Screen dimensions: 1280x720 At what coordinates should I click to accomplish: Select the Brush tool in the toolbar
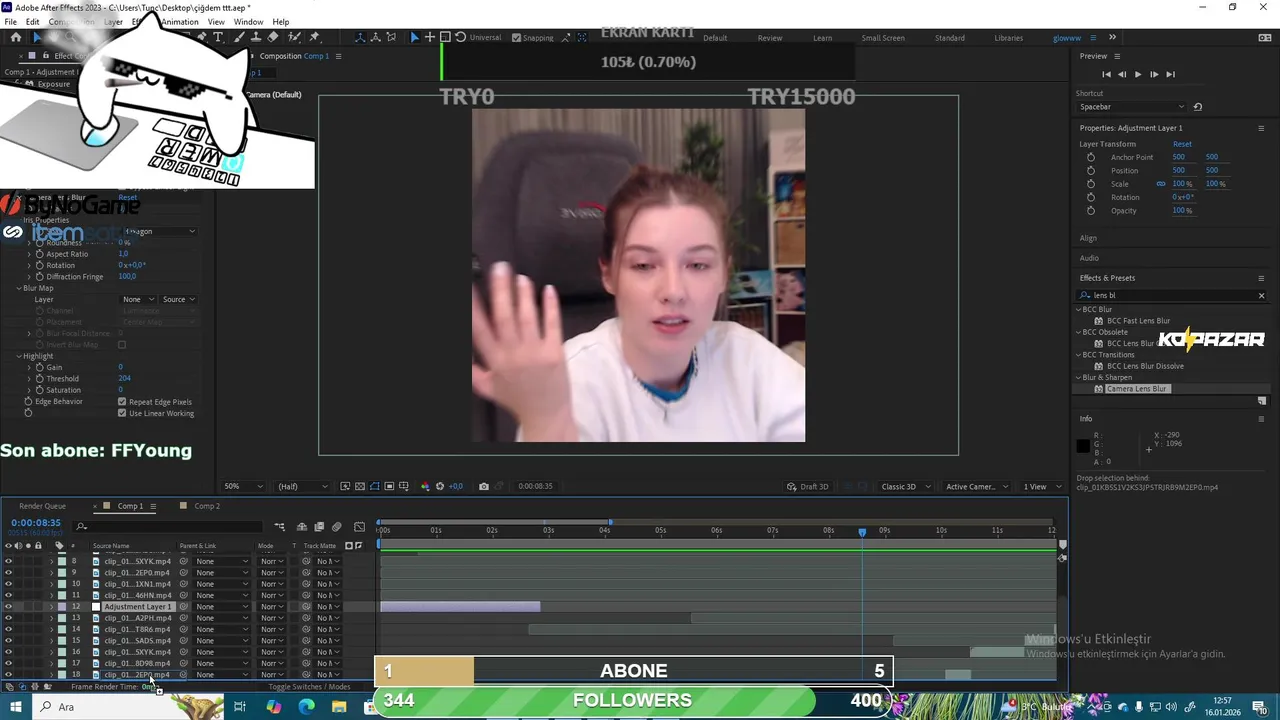(237, 38)
